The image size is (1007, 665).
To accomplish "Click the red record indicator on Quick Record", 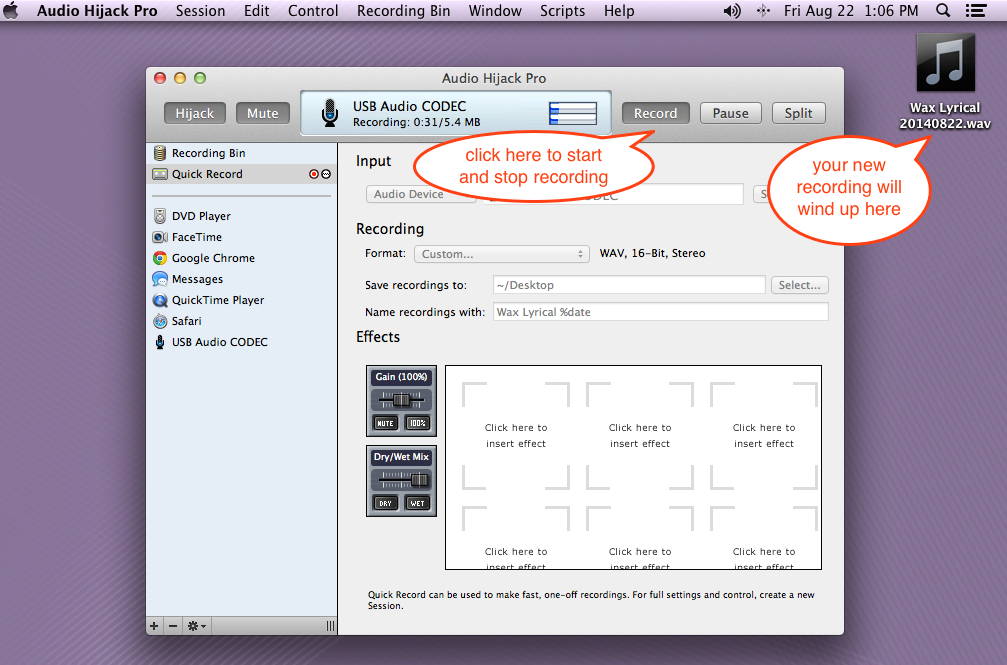I will click(314, 174).
